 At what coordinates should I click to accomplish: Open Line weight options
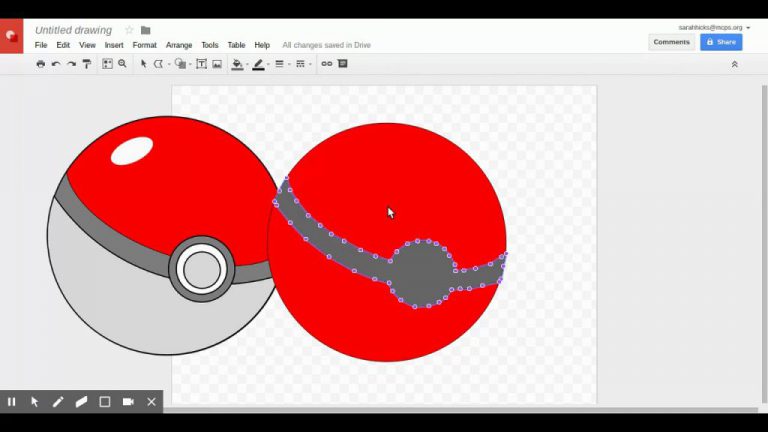click(279, 64)
